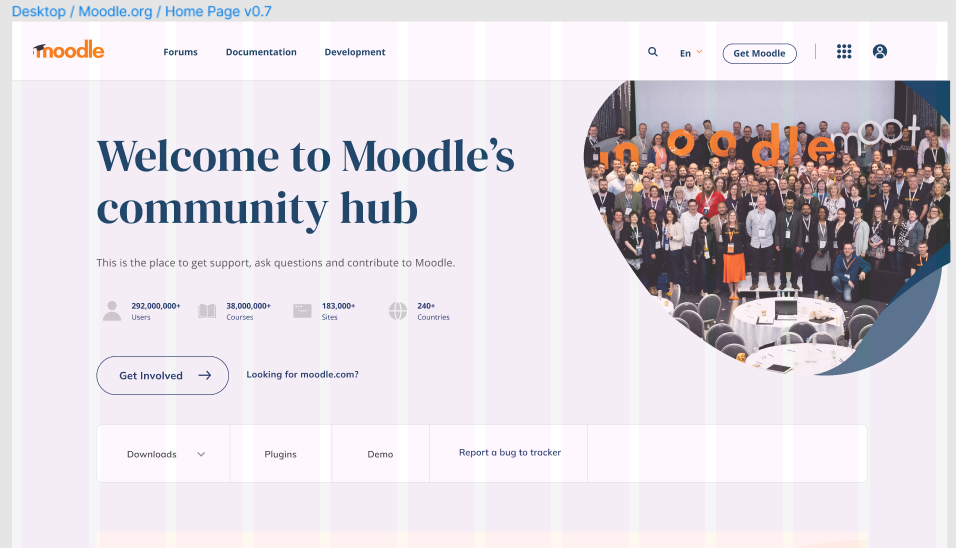Image resolution: width=956 pixels, height=548 pixels.
Task: Click the 240+ Countries statistic text
Action: 433,311
